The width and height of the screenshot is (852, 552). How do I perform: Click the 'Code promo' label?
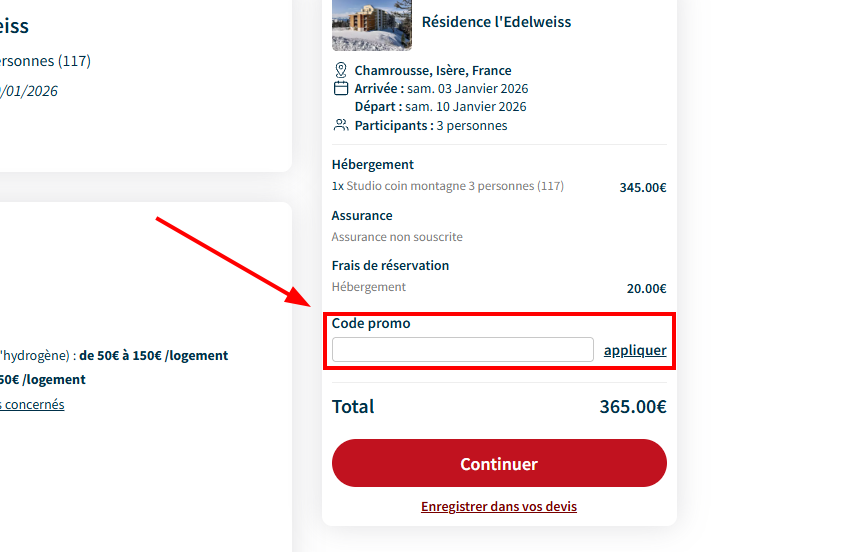[x=371, y=324]
